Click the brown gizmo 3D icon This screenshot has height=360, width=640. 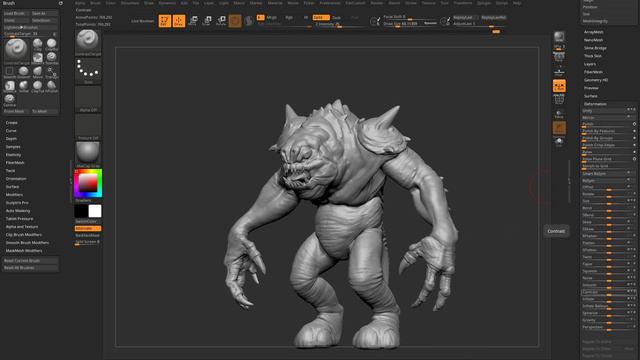point(235,21)
